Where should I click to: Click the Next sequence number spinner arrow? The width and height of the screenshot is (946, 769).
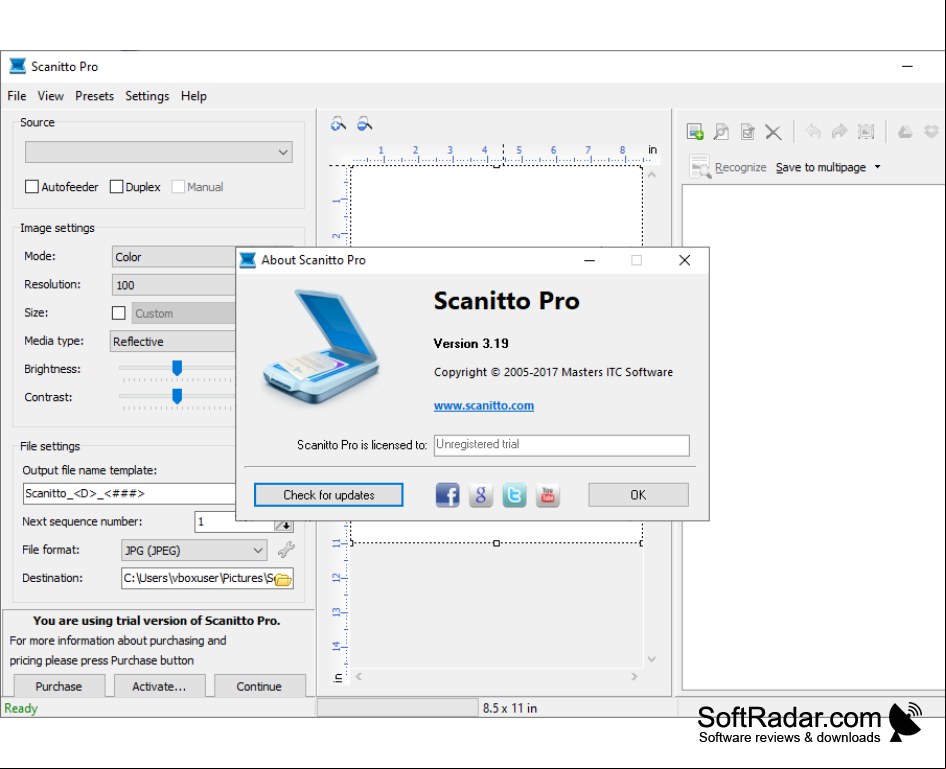tap(284, 525)
